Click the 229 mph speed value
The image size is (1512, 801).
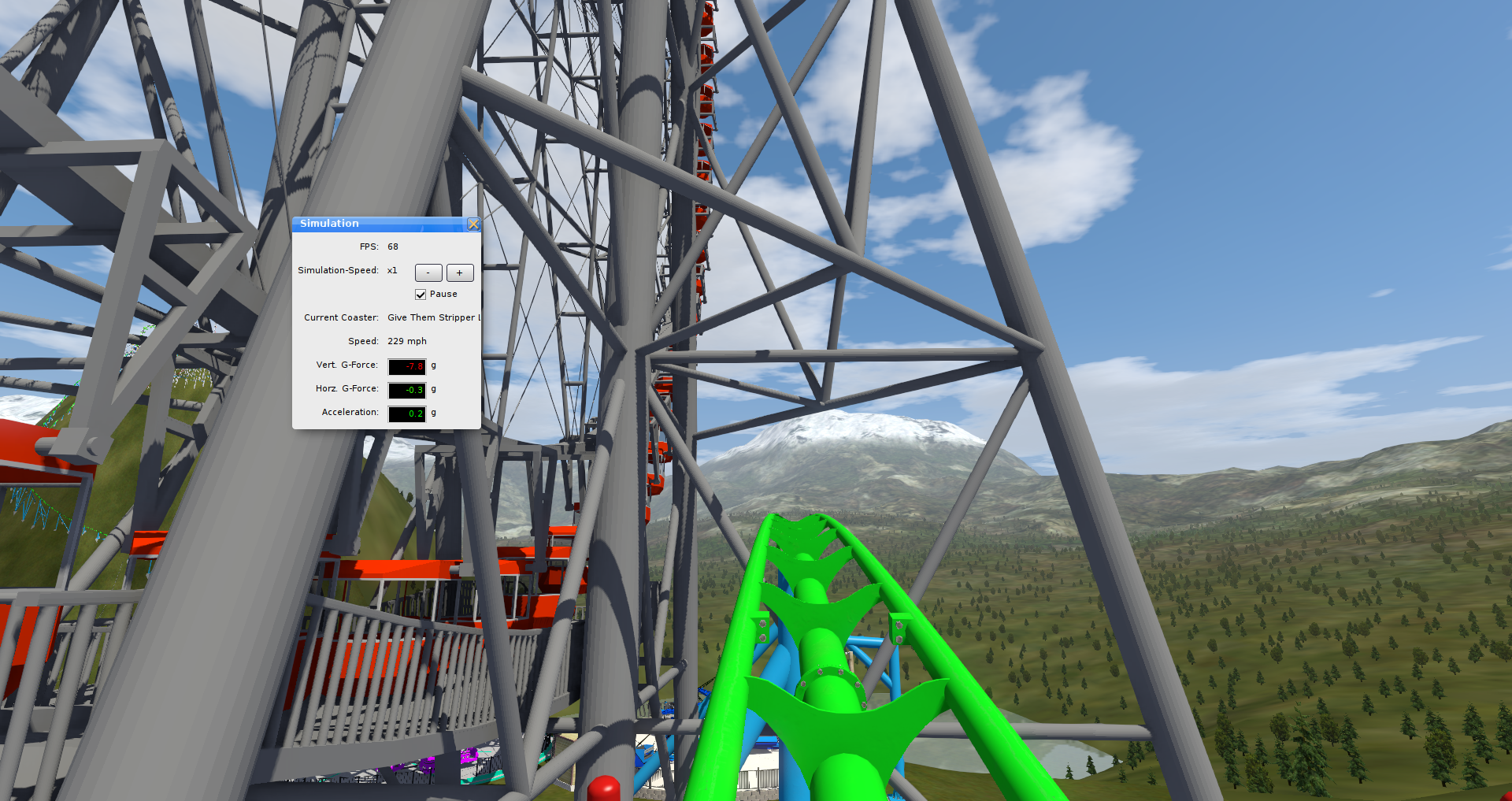point(406,341)
